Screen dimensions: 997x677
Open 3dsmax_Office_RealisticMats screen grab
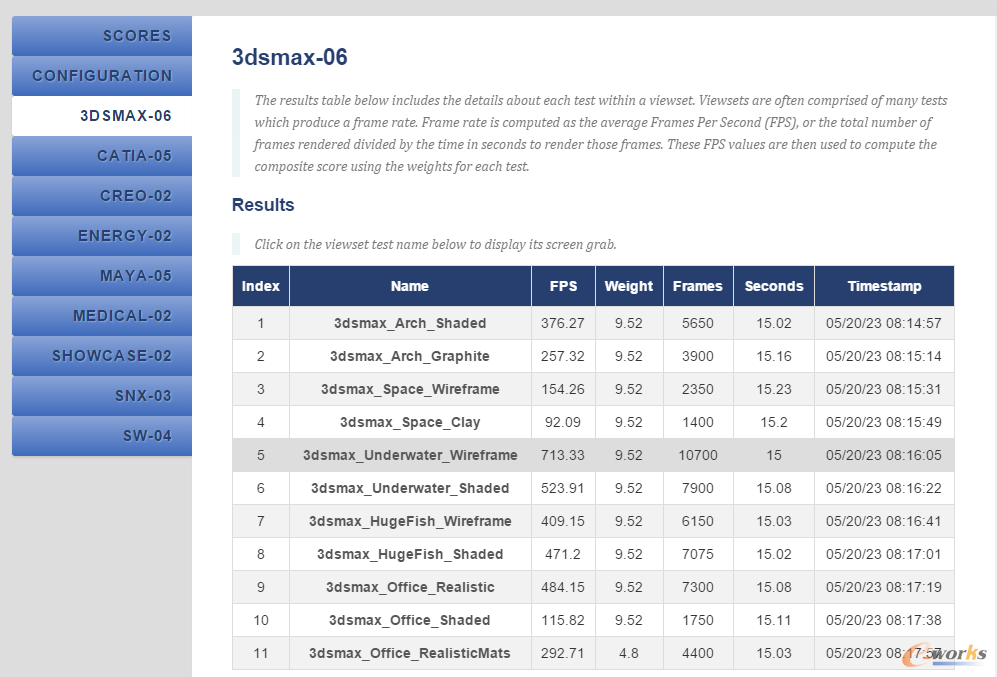pyautogui.click(x=410, y=653)
